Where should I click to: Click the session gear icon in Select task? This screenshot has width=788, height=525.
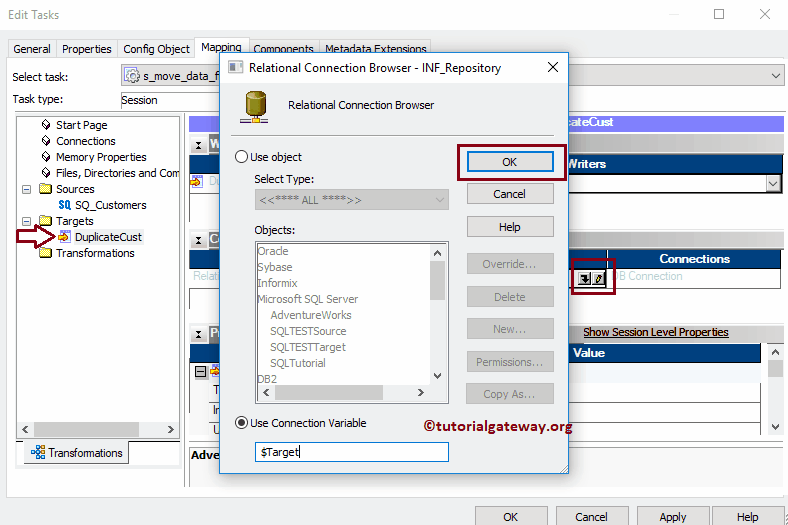132,76
